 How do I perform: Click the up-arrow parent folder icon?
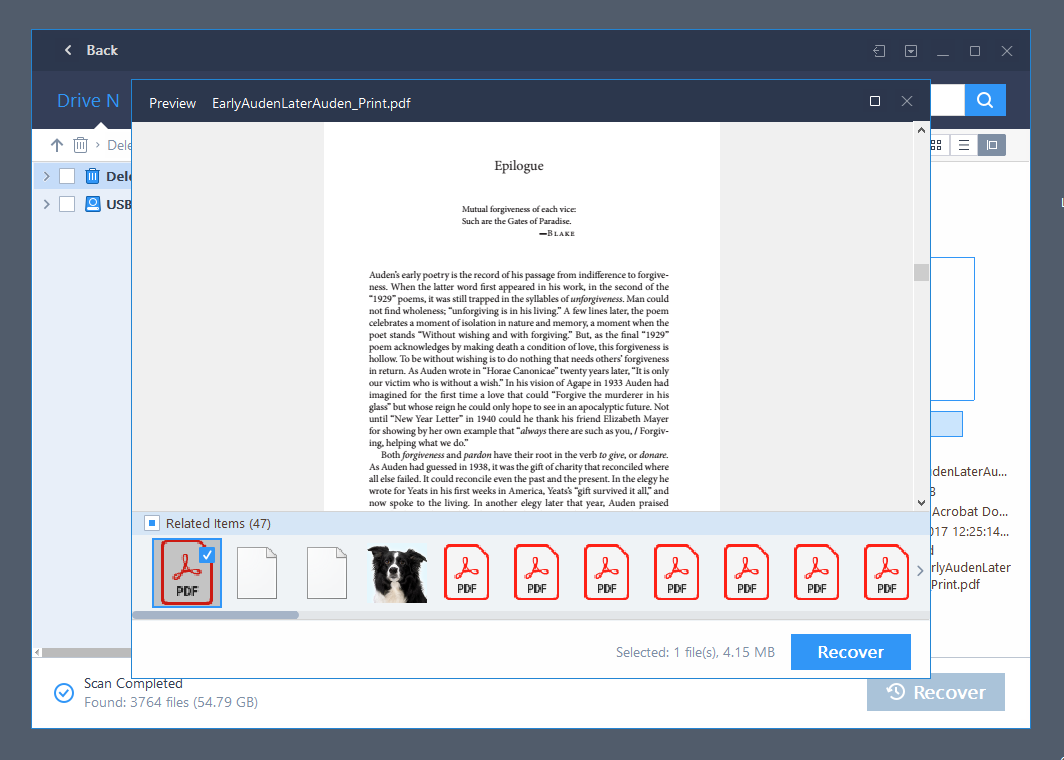57,145
